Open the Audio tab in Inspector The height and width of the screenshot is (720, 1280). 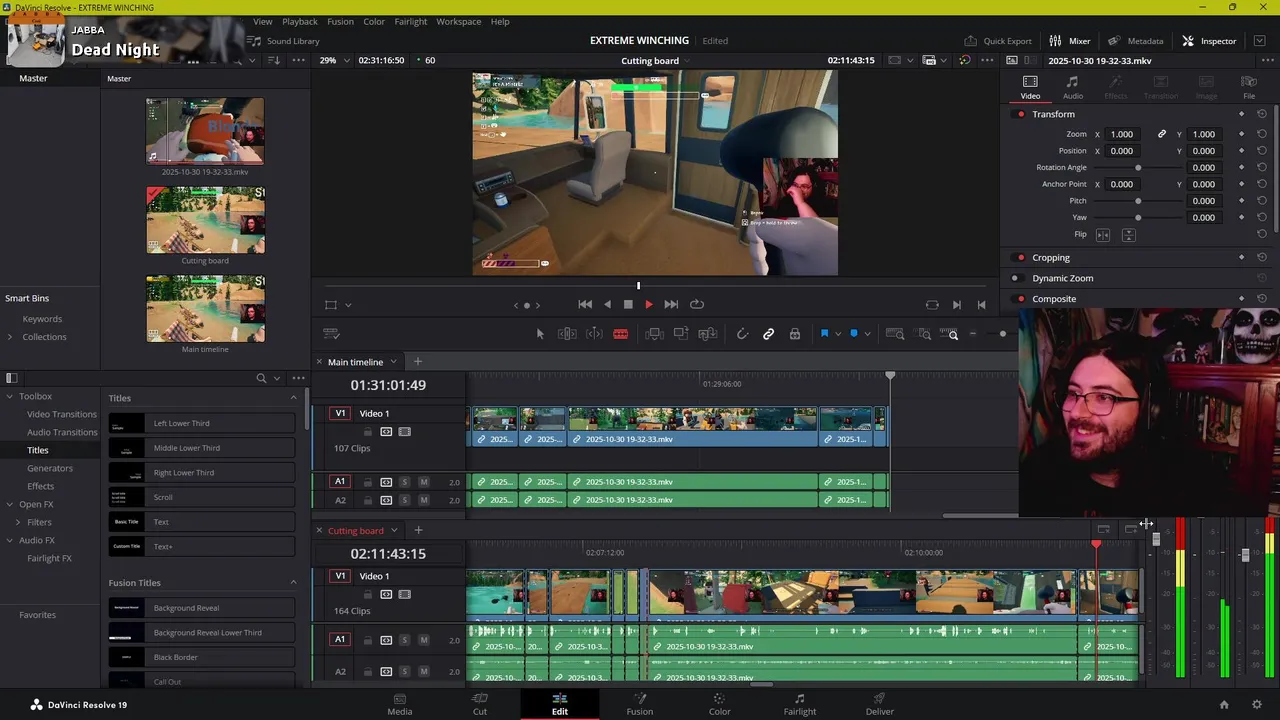[1072, 87]
